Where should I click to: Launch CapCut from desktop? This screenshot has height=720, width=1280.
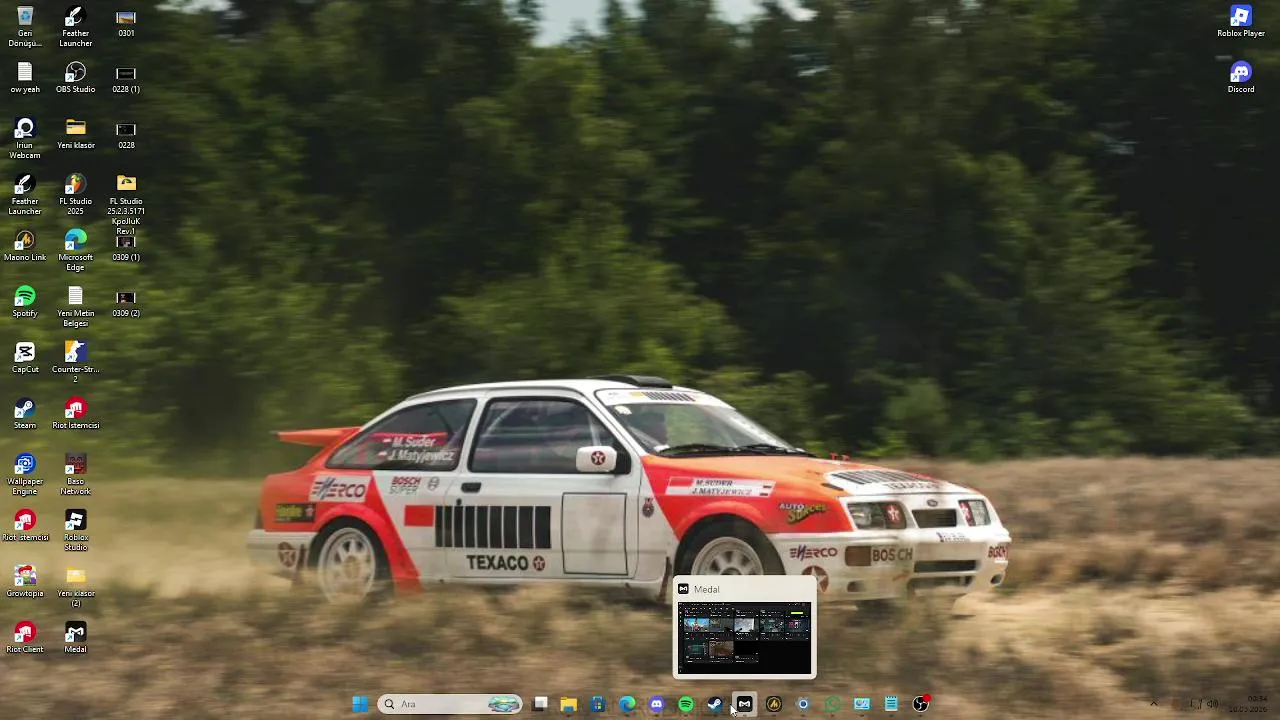click(x=25, y=358)
